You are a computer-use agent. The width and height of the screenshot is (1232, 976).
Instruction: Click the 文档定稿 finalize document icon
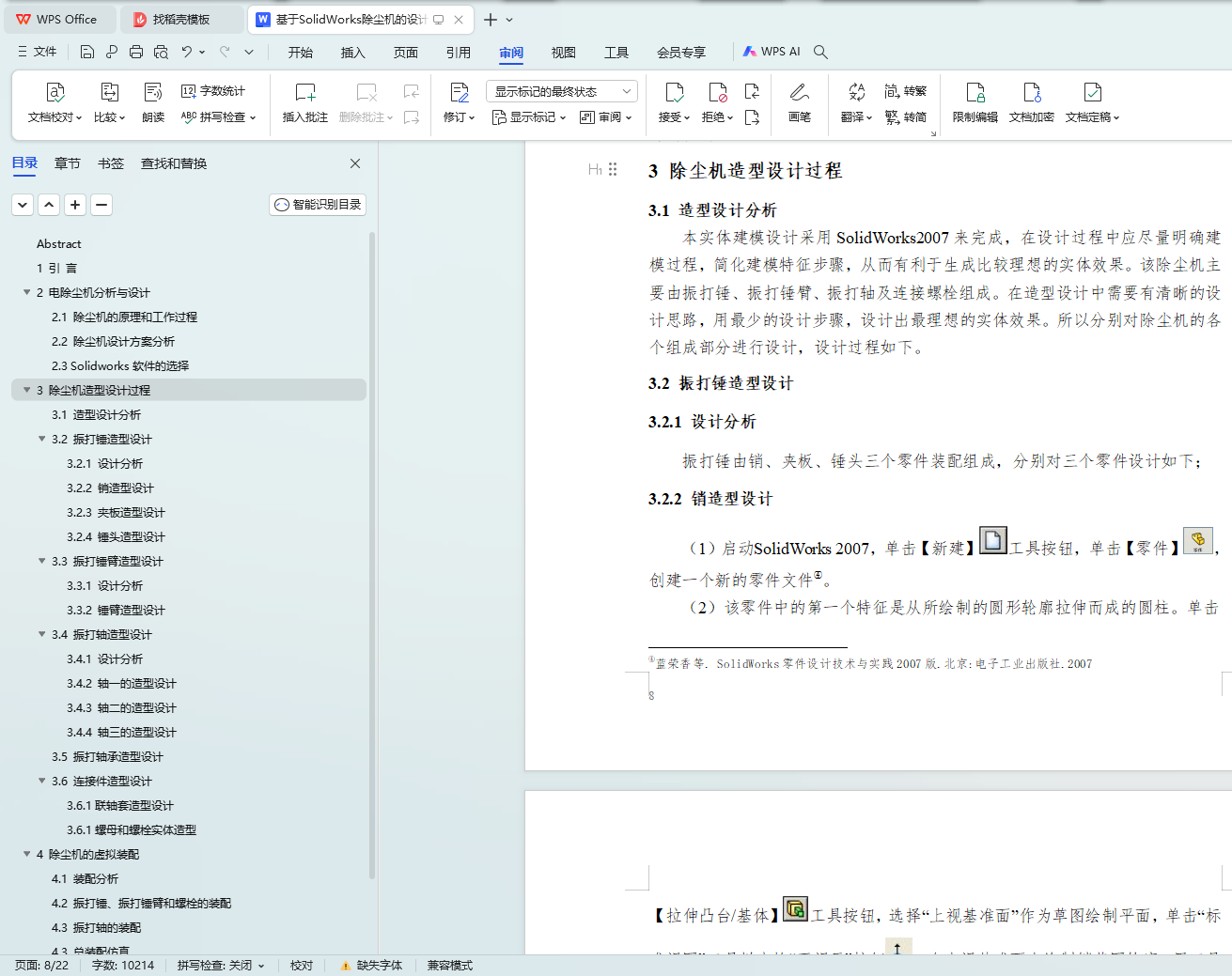(1092, 92)
